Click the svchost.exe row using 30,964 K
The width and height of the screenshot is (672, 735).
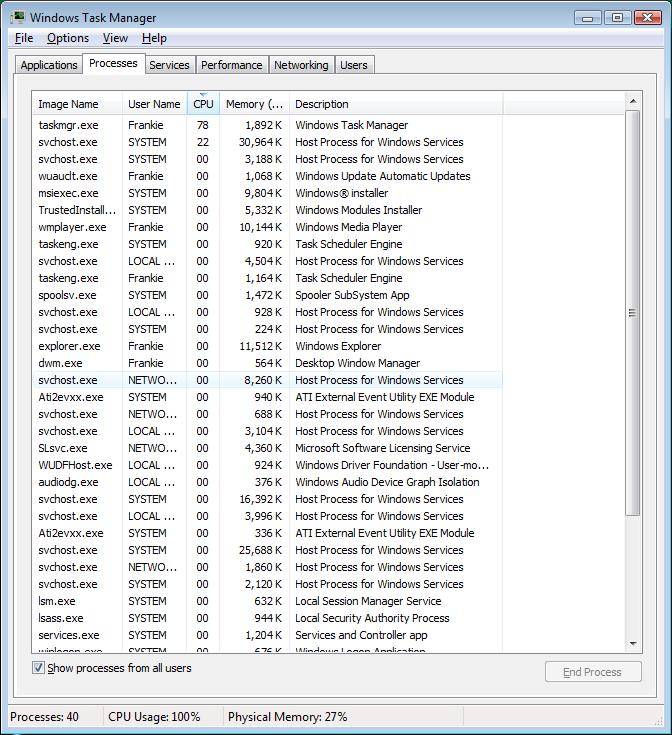267,142
